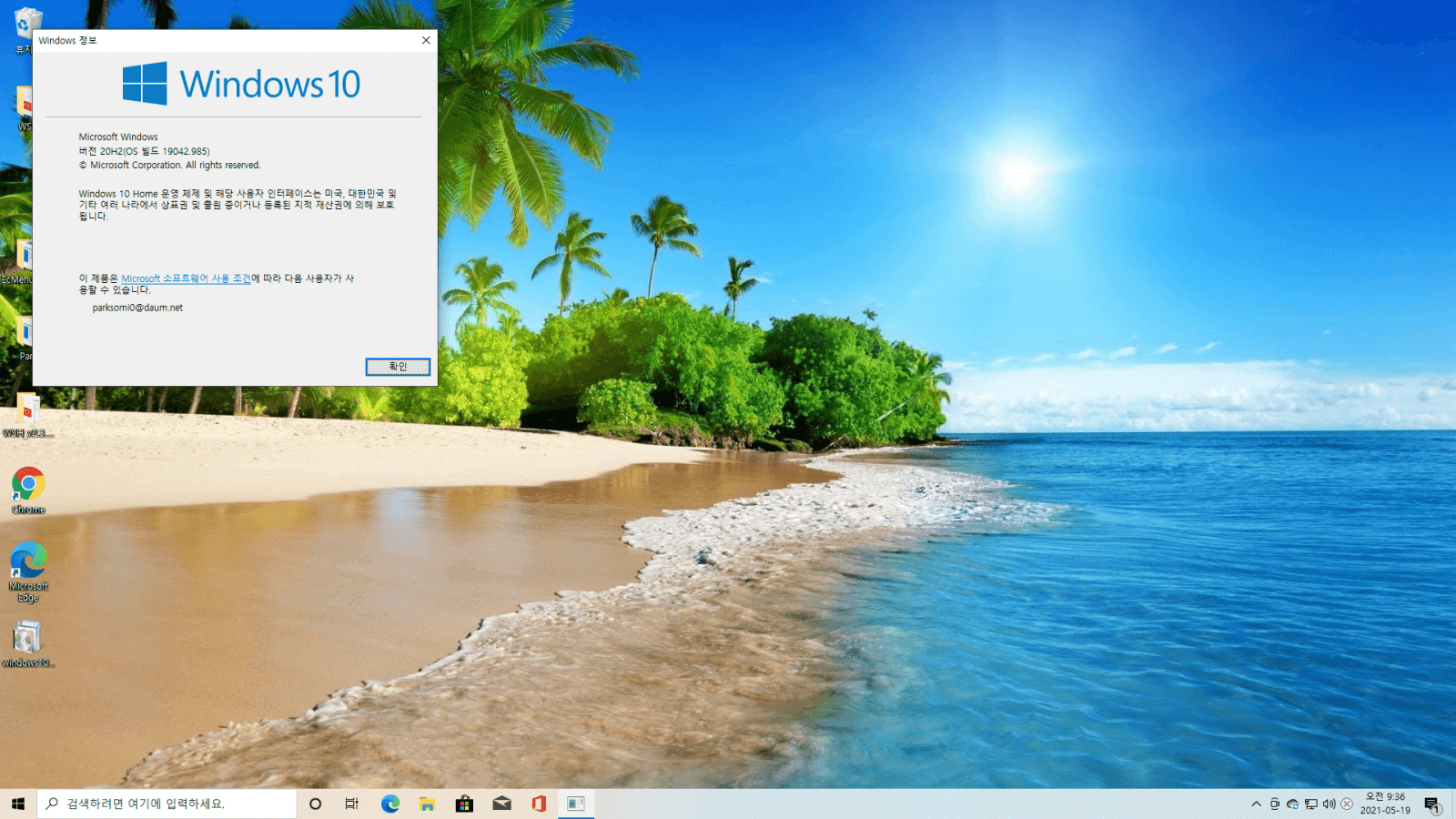Open the volume speaker tray icon
The width and height of the screenshot is (1456, 819).
click(1329, 804)
